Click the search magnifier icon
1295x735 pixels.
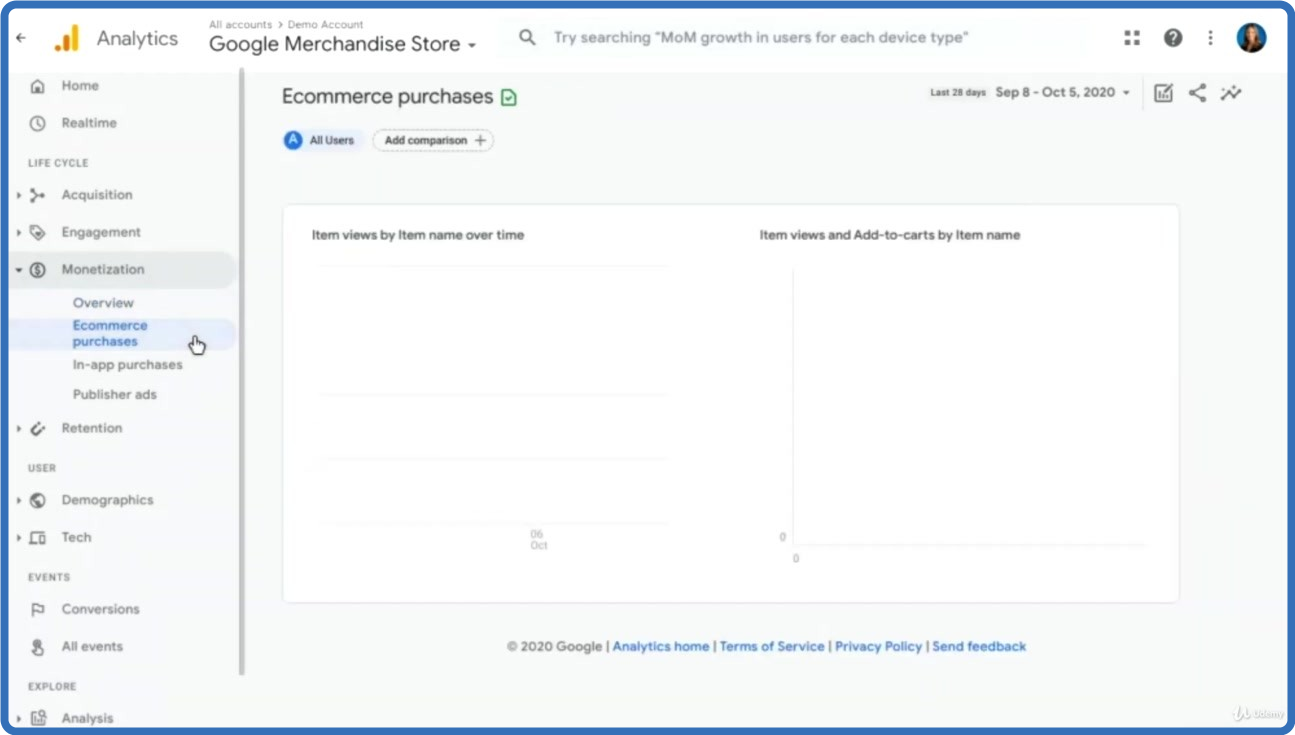527,38
